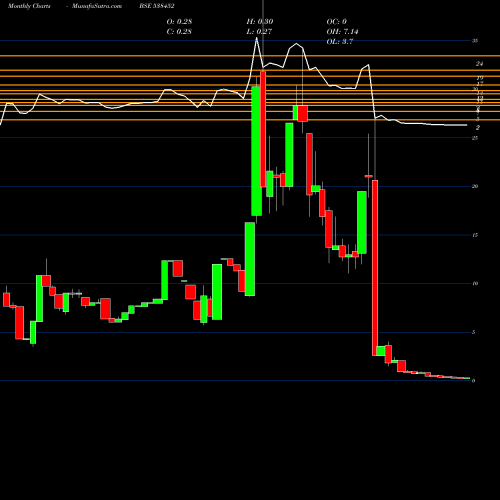The width and height of the screenshot is (500, 500).
Task: Select the L: 0.27 low value
Action: point(259,31)
